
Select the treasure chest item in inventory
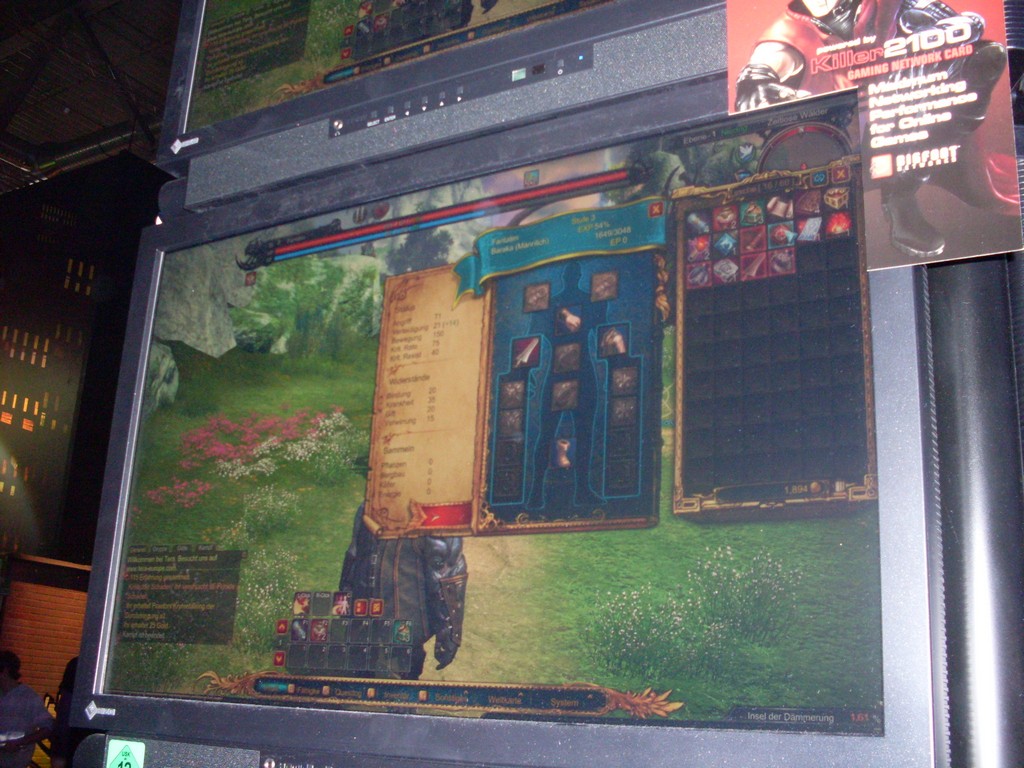835,197
